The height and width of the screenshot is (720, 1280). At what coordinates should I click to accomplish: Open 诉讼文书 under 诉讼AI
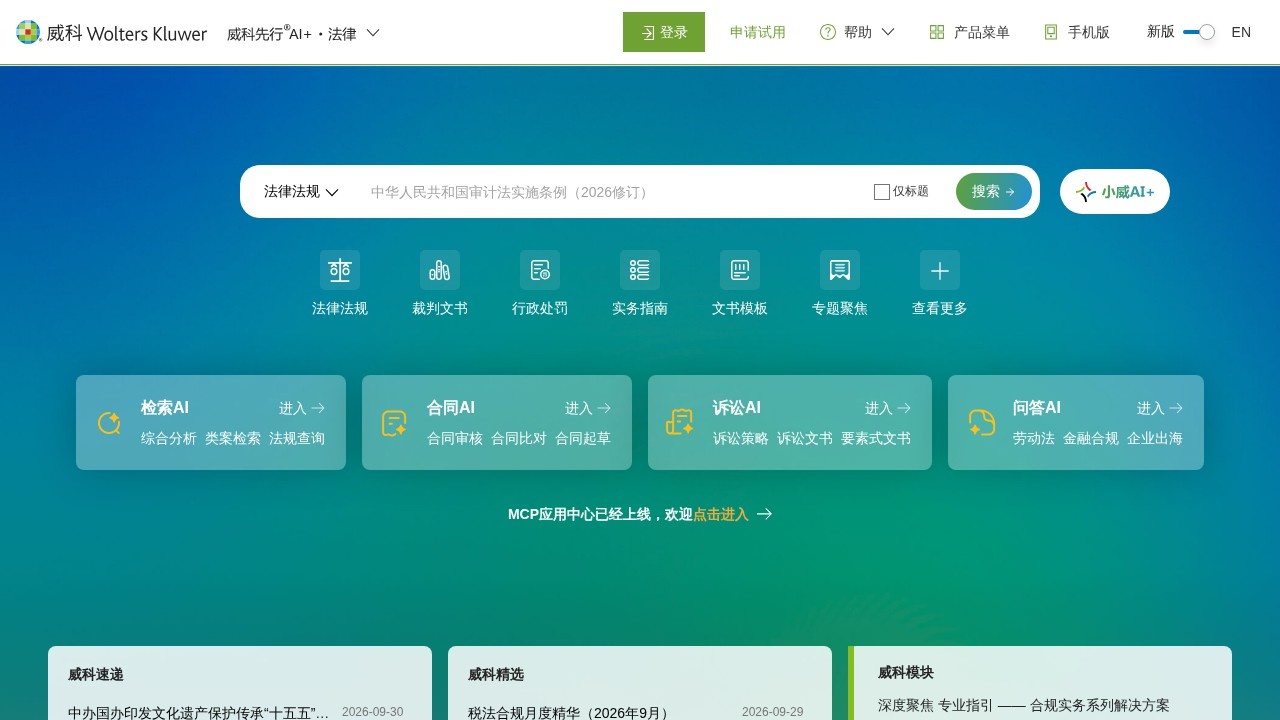point(805,438)
